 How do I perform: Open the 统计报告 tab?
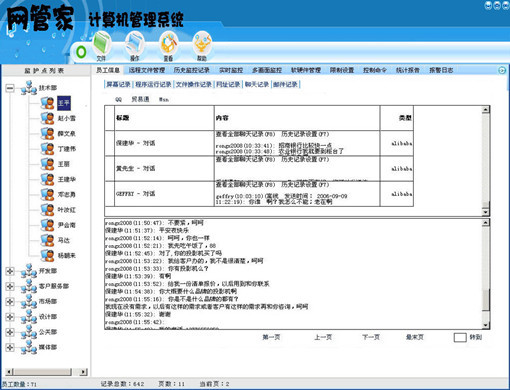pyautogui.click(x=407, y=70)
